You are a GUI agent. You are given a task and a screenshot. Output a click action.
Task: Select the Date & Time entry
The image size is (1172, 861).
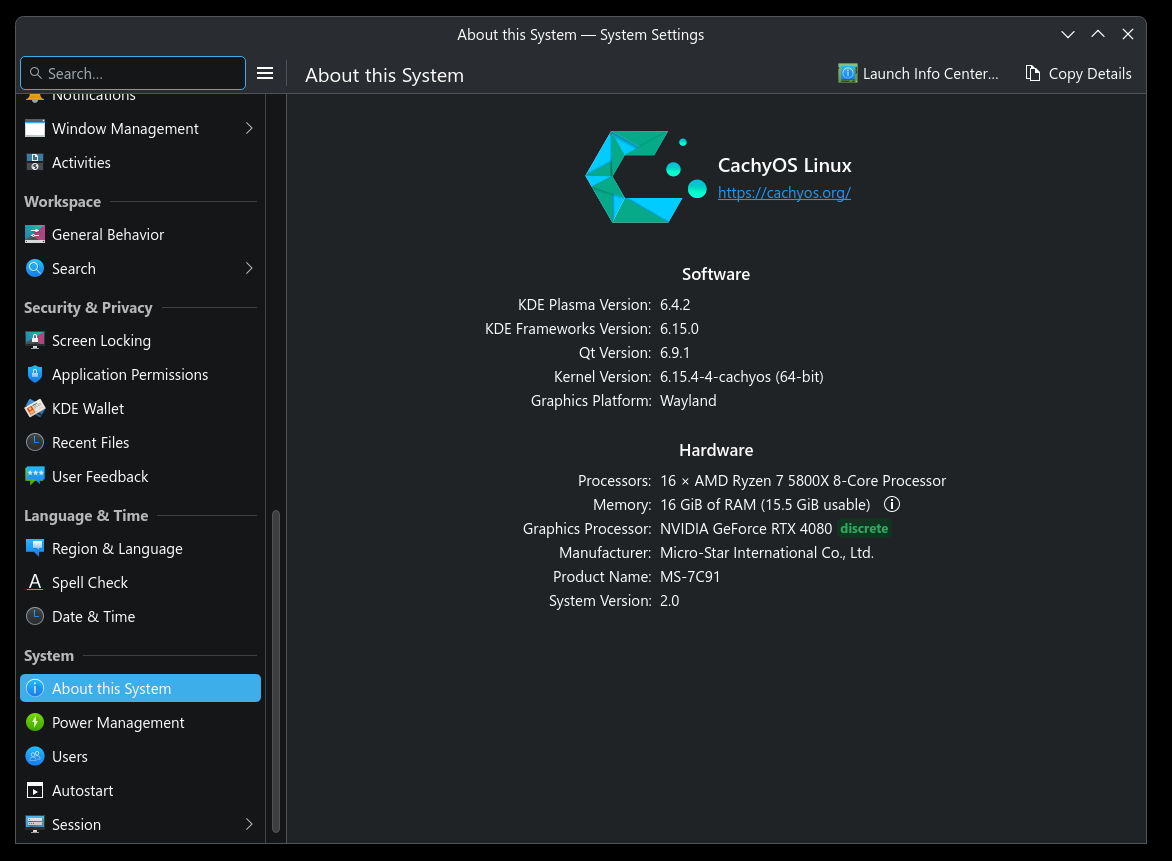(x=141, y=617)
